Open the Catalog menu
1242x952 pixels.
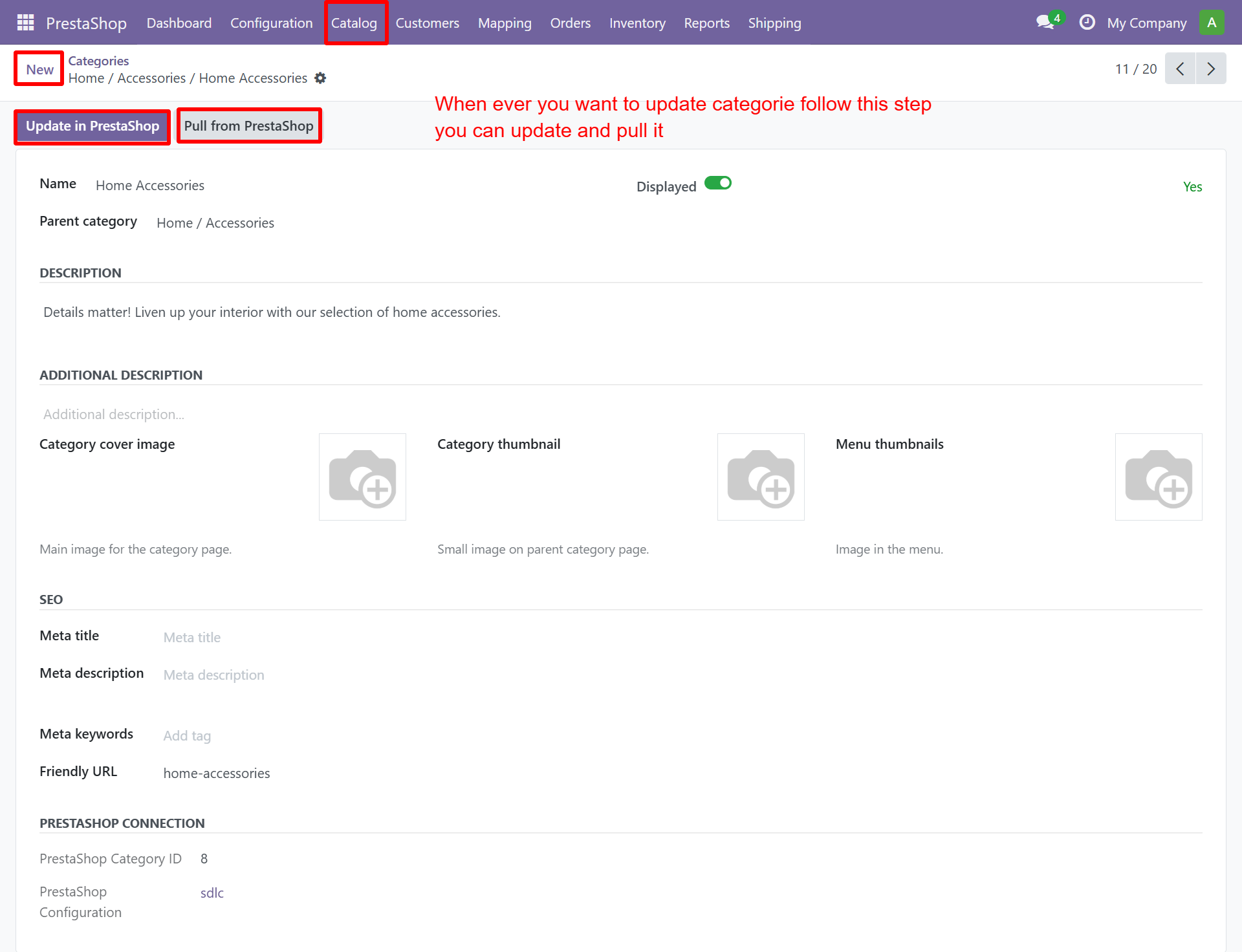354,23
